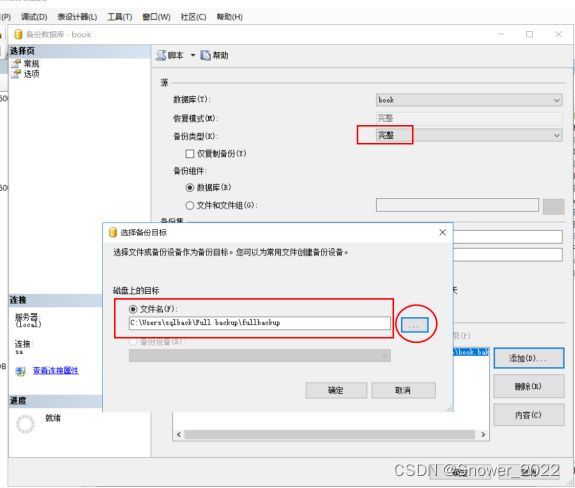Open the Database (数据库) dropdown showing book
This screenshot has height=488, width=575.
coord(469,100)
